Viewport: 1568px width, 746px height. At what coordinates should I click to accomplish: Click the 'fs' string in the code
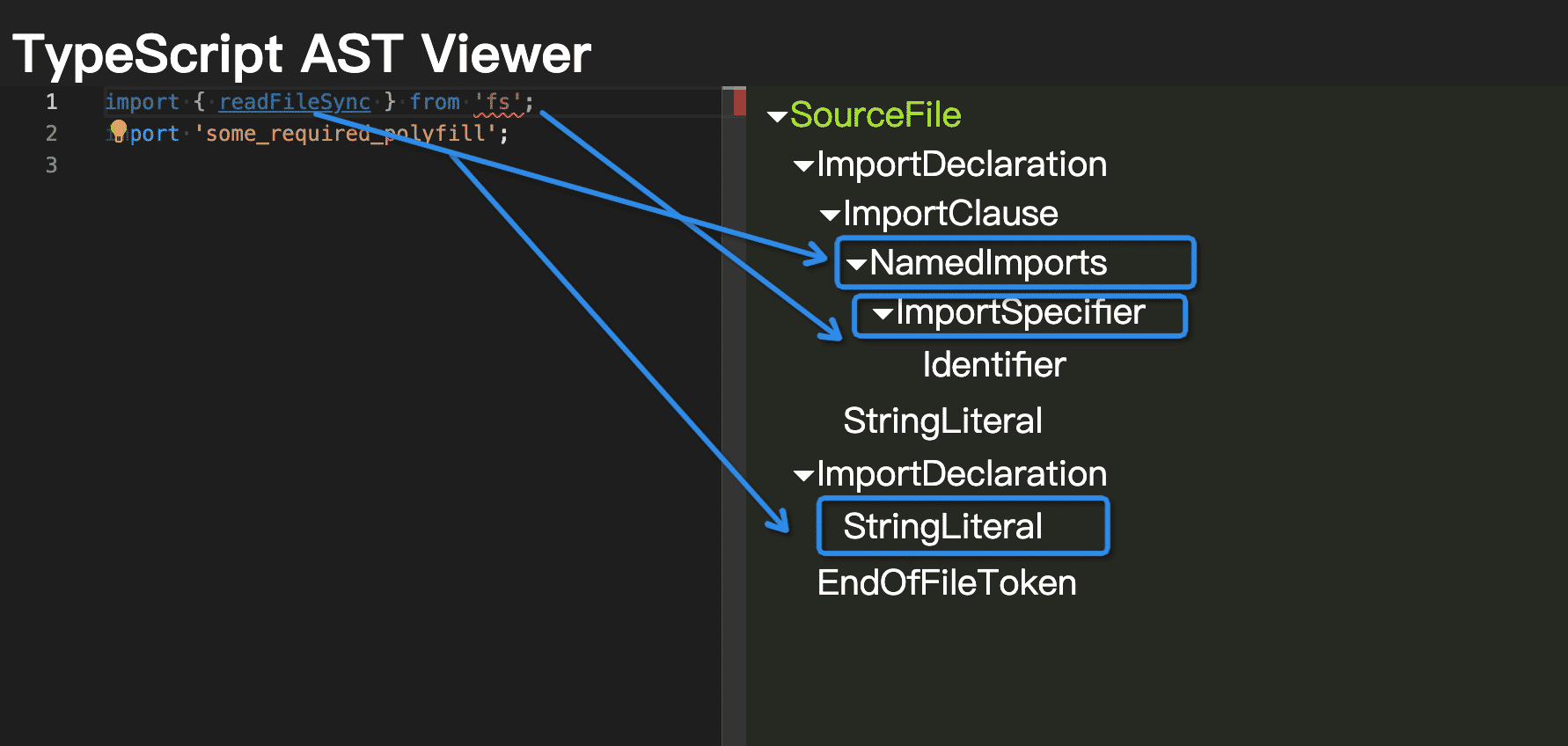click(498, 102)
